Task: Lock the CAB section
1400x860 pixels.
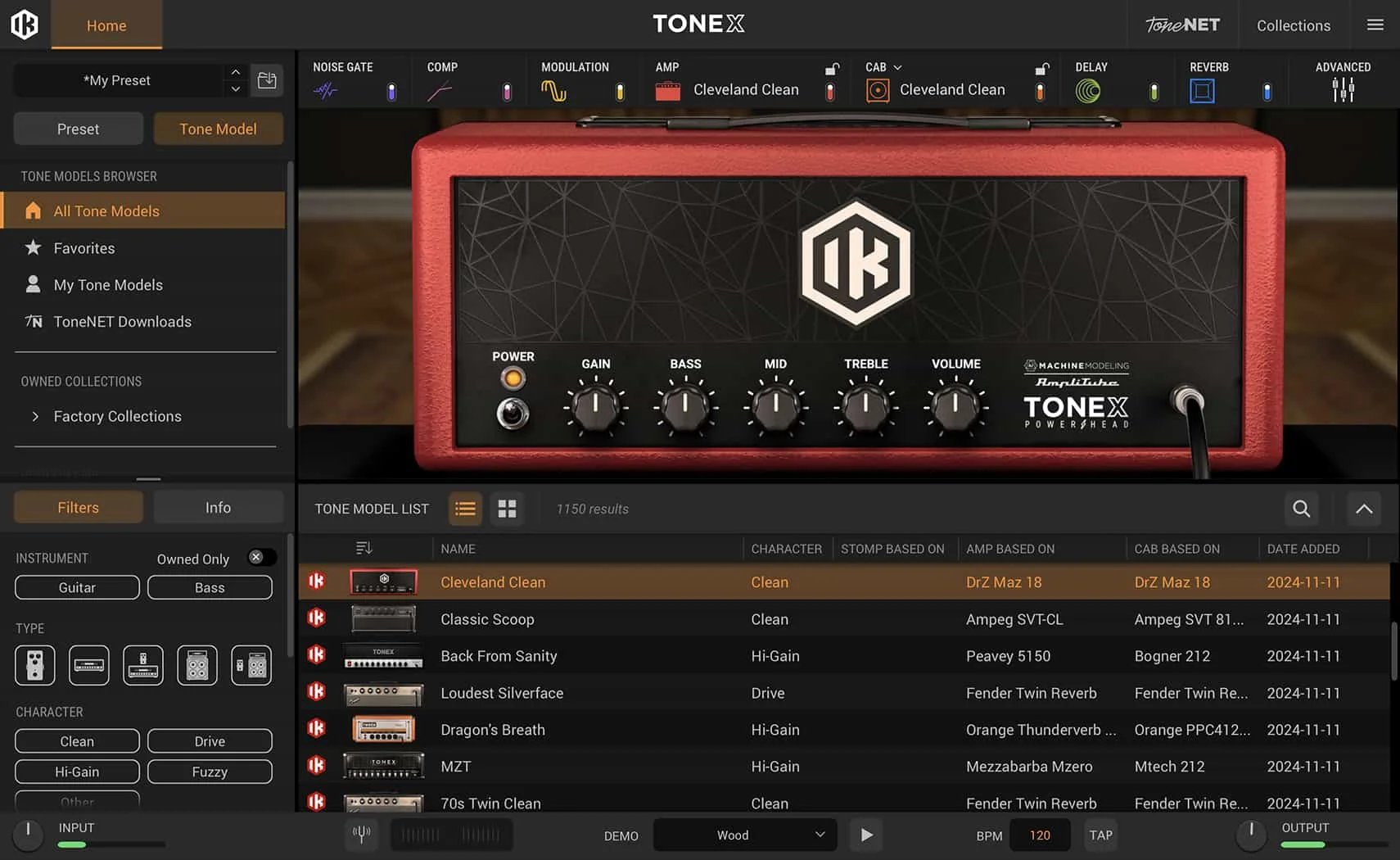Action: 1041,69
